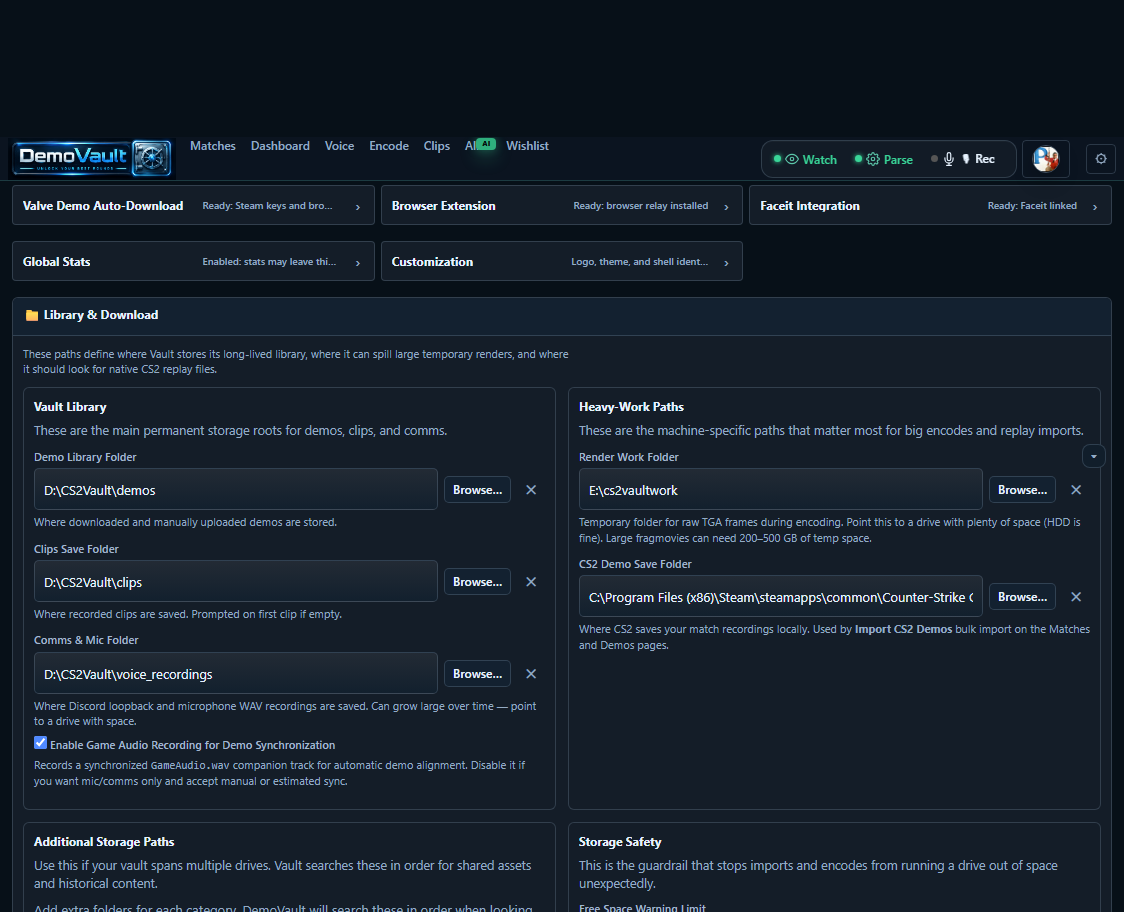
Task: Open the settings gear icon
Action: tap(1100, 159)
